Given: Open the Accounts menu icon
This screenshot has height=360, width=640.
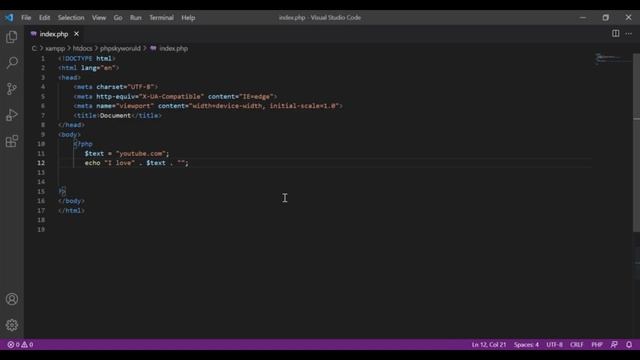Looking at the screenshot, I should pyautogui.click(x=12, y=299).
